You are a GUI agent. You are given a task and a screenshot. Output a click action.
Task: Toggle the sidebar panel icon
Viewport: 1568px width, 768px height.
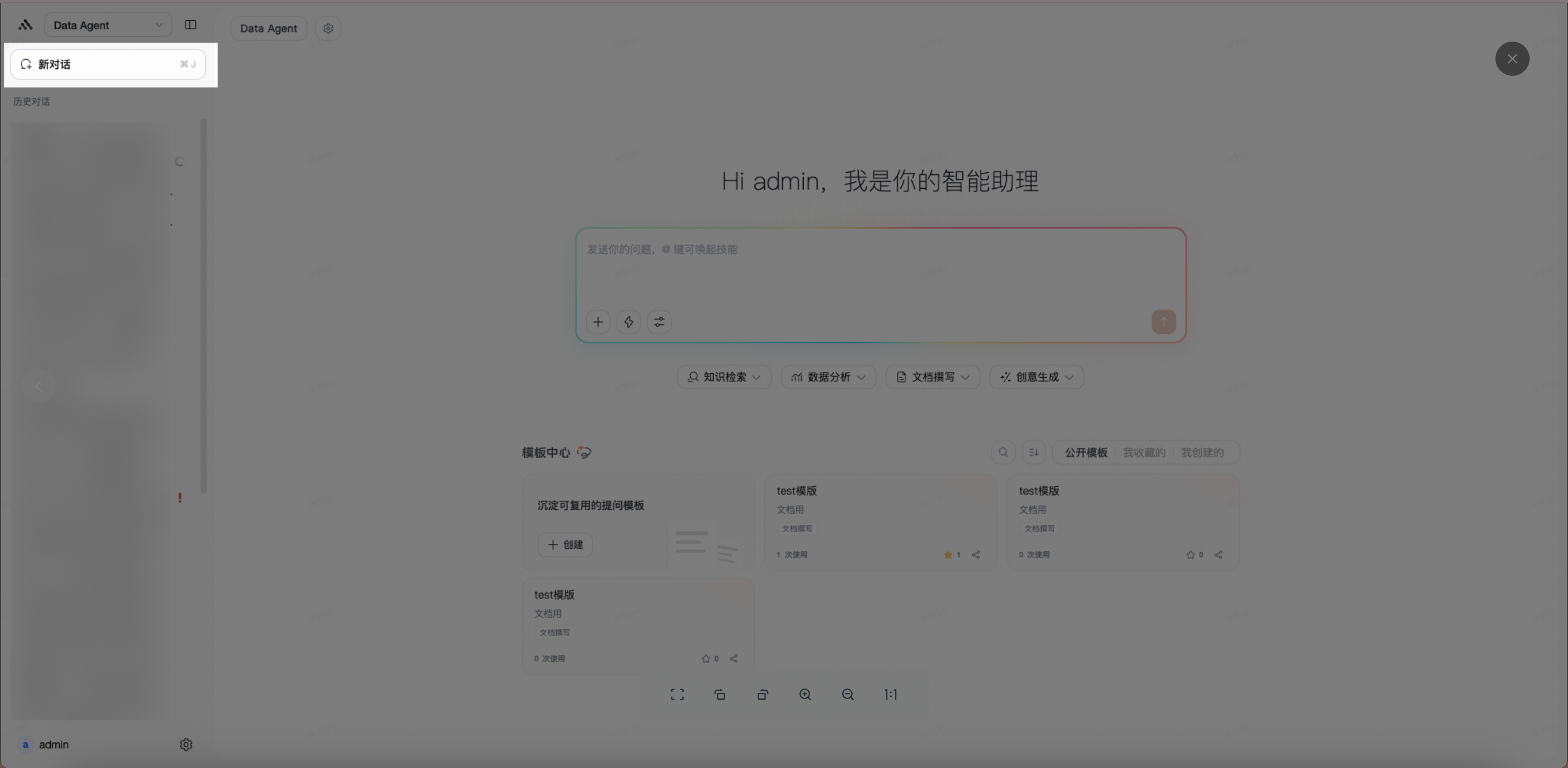point(190,25)
